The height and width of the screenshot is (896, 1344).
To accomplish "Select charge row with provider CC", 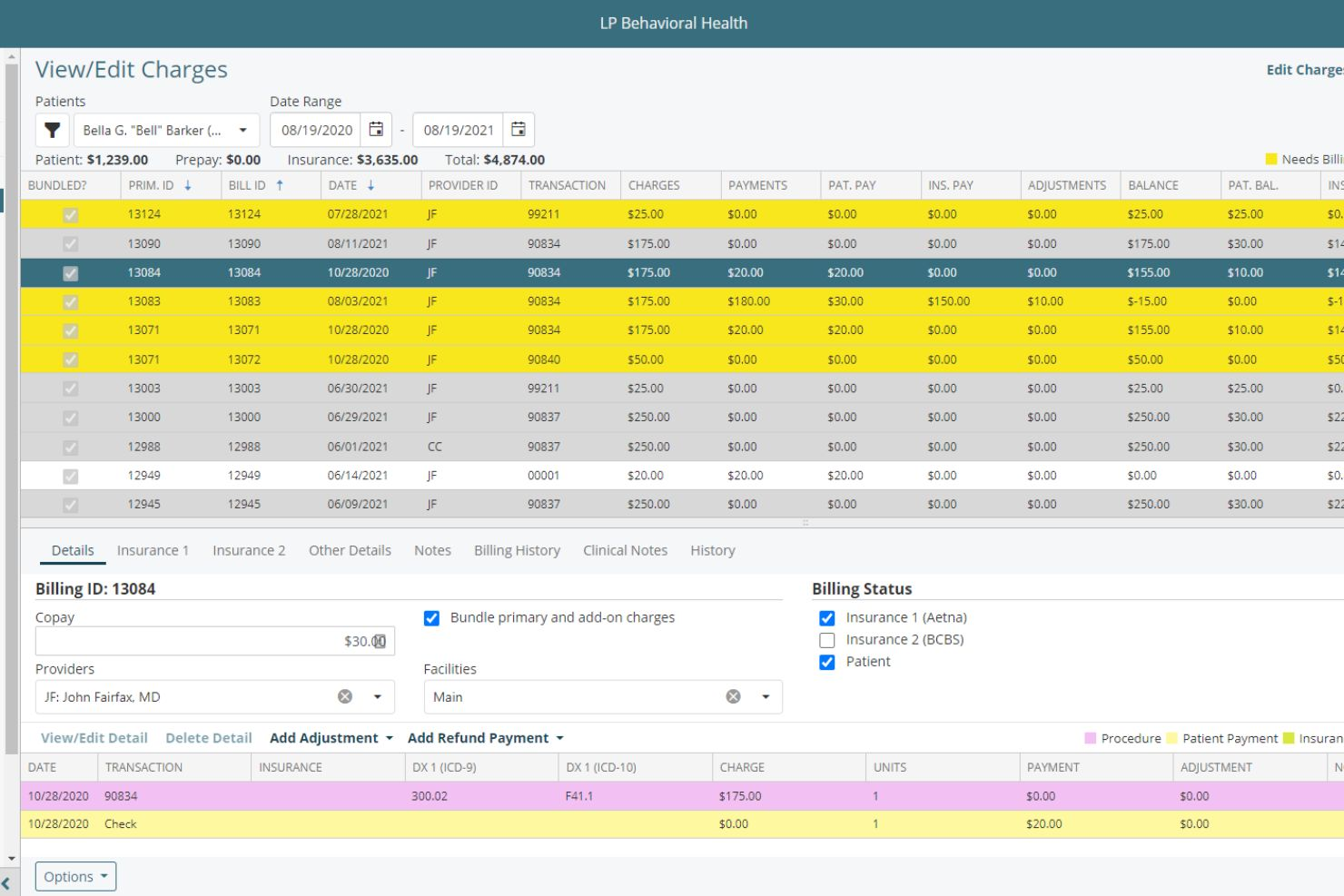I will point(682,447).
